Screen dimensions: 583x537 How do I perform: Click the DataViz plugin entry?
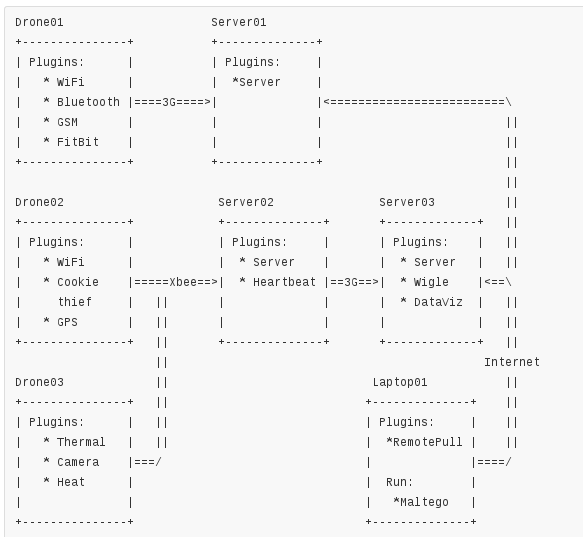pyautogui.click(x=438, y=302)
